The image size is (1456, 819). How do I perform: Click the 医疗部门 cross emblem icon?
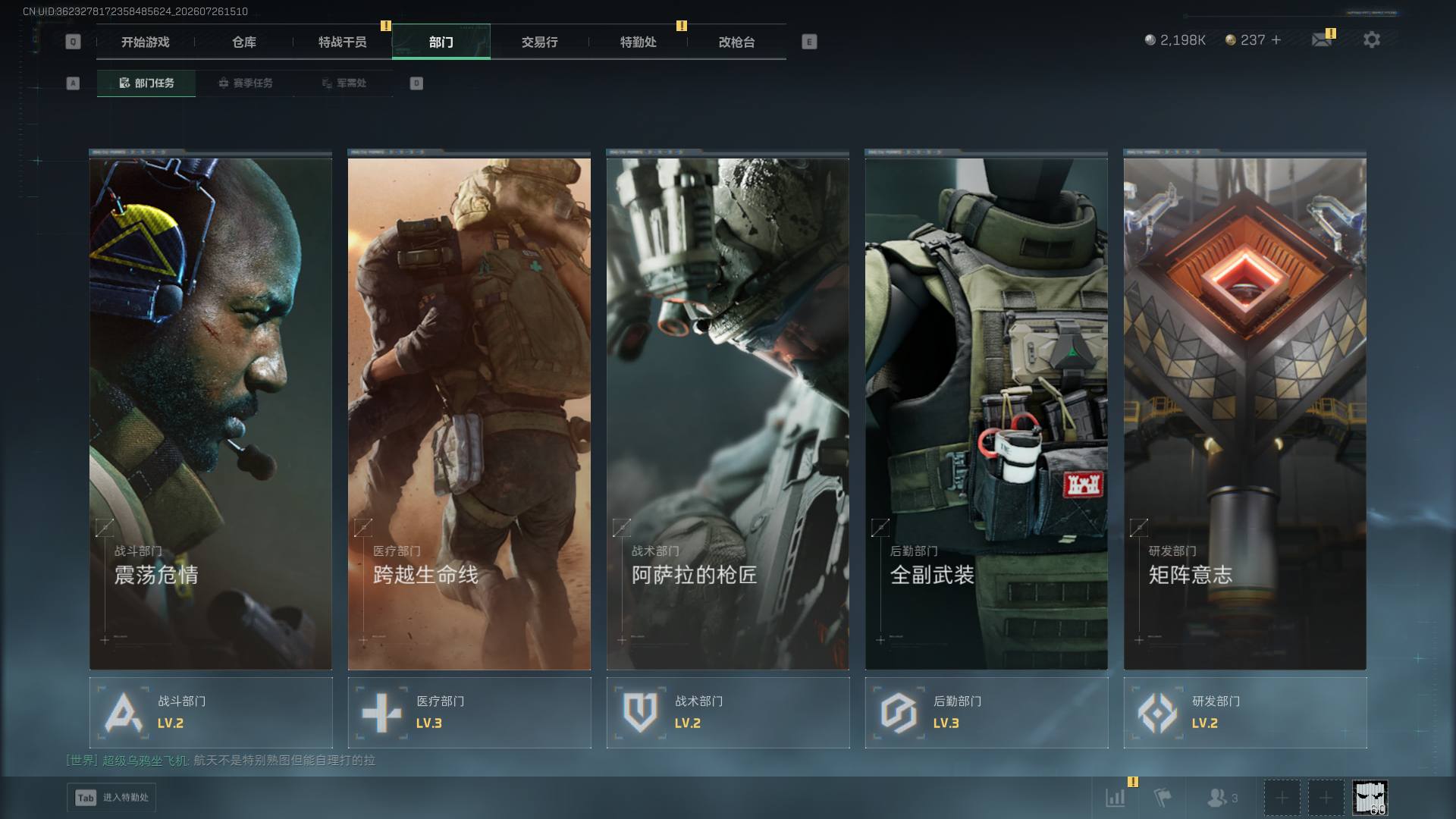click(x=381, y=713)
